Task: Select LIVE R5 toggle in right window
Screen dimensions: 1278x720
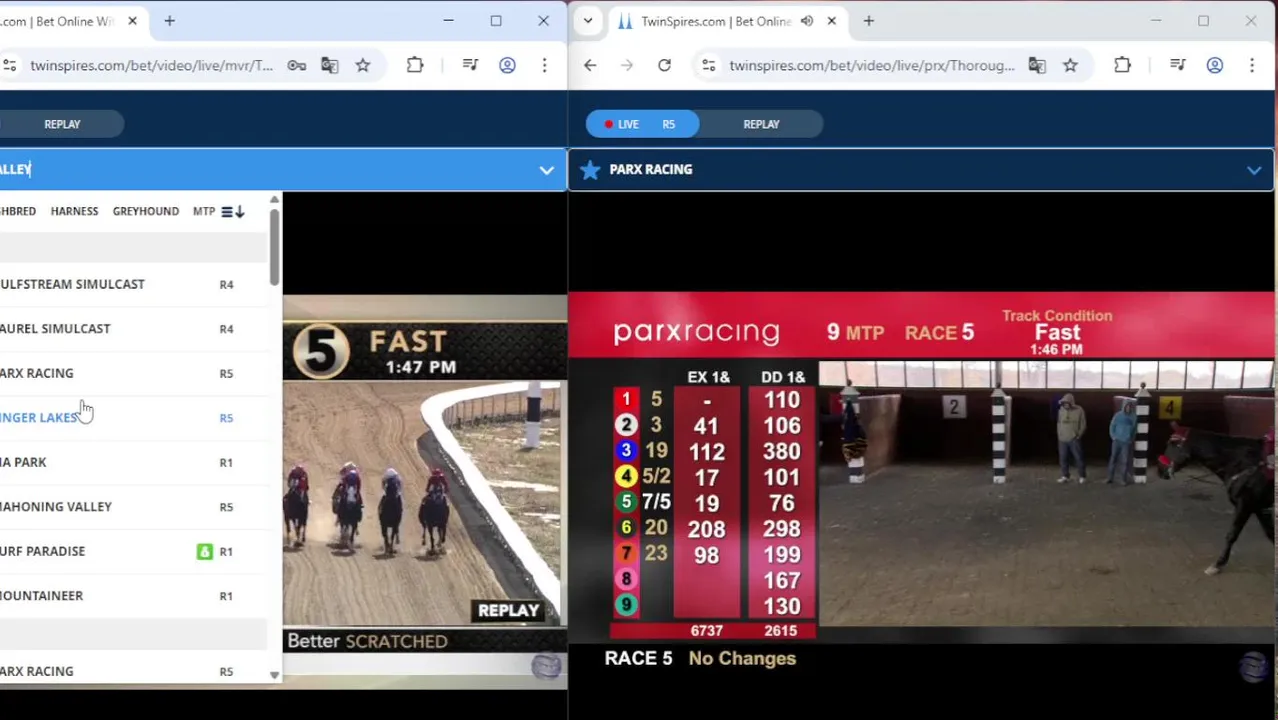Action: tap(642, 124)
